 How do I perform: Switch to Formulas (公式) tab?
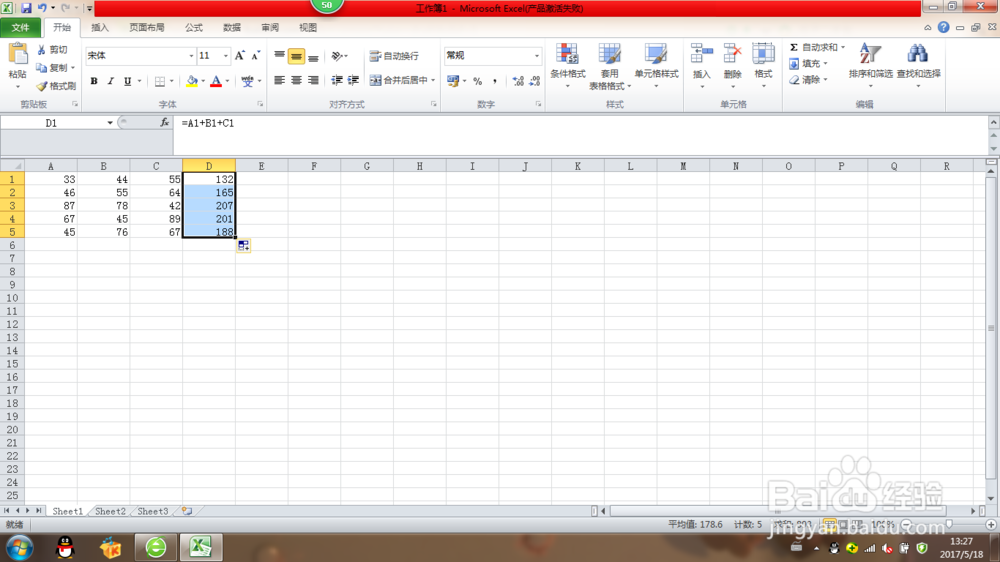(x=194, y=27)
